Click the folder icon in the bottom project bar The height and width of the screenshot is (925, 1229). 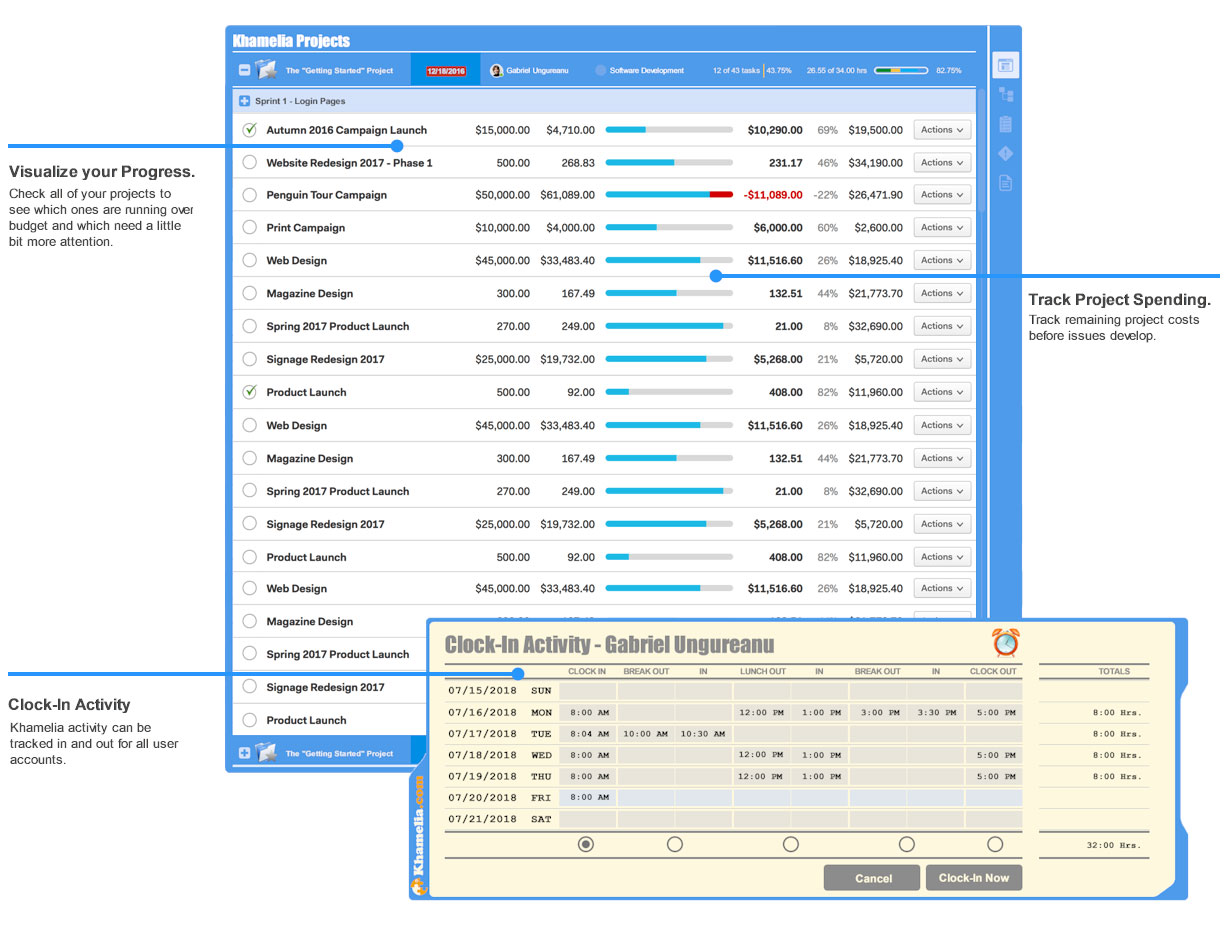click(x=265, y=752)
